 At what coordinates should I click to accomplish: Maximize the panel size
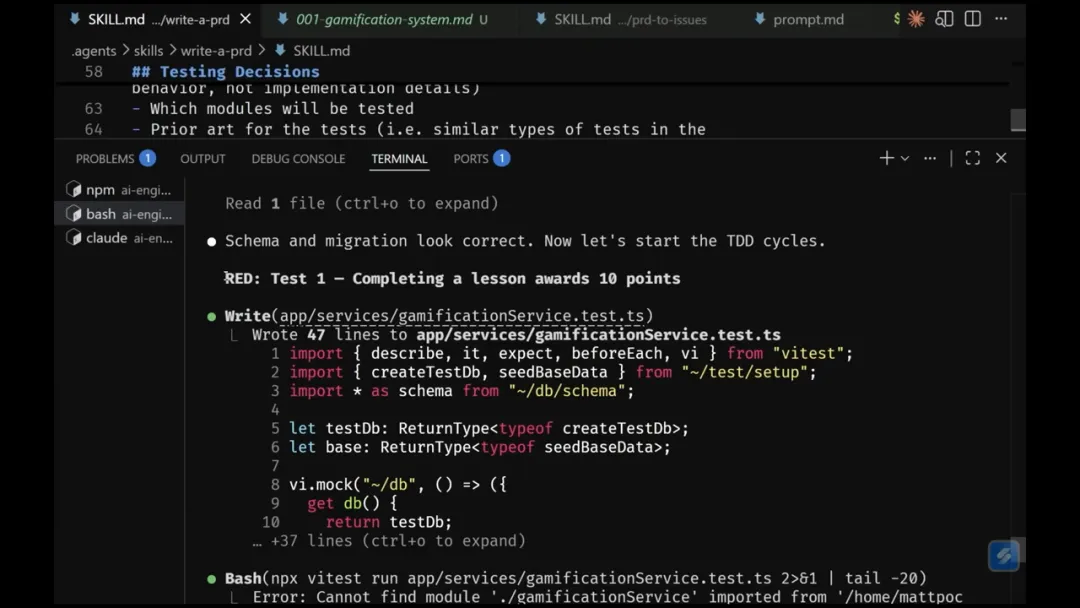tap(973, 158)
